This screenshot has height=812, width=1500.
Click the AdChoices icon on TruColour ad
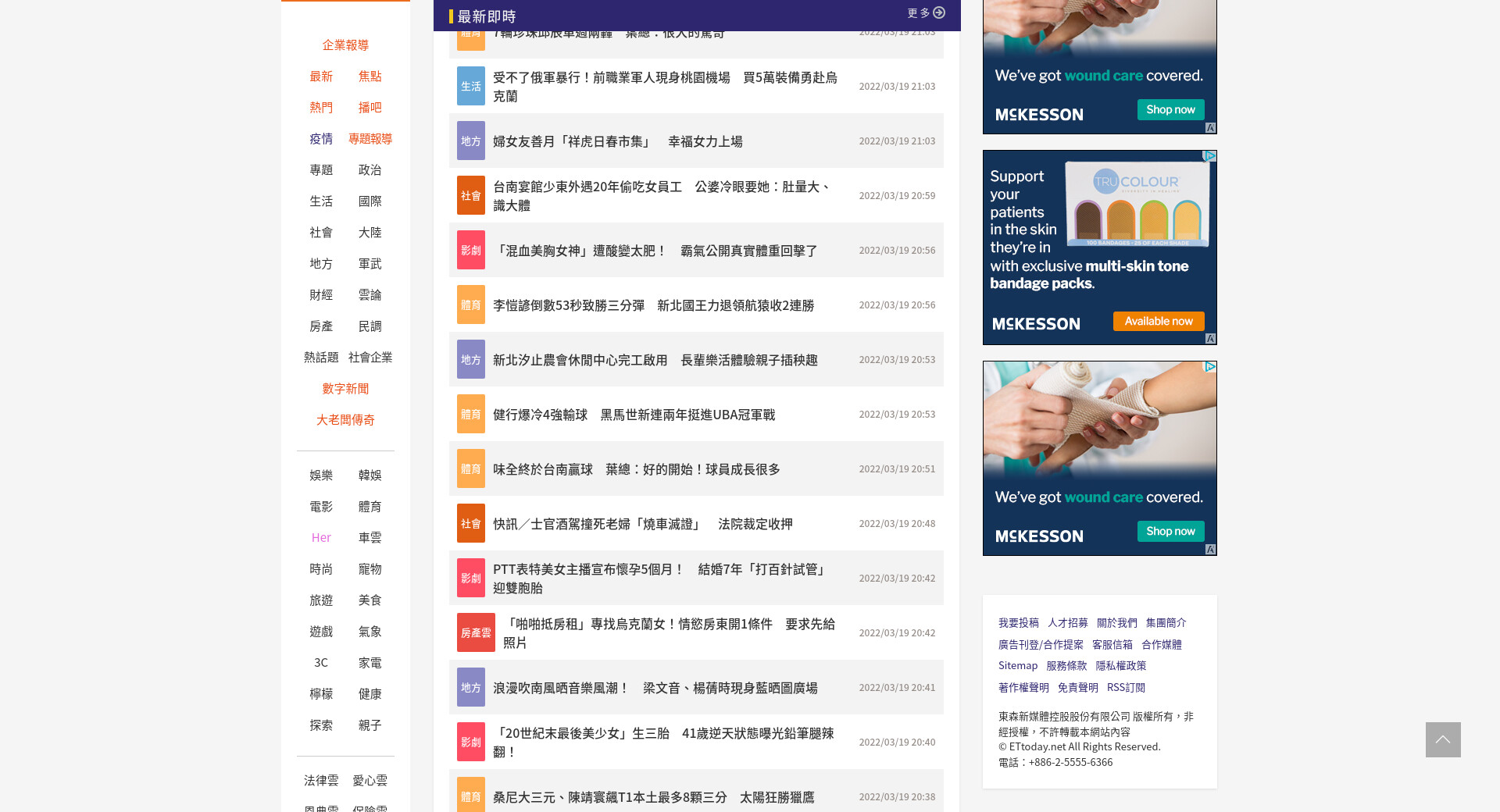click(x=1209, y=156)
